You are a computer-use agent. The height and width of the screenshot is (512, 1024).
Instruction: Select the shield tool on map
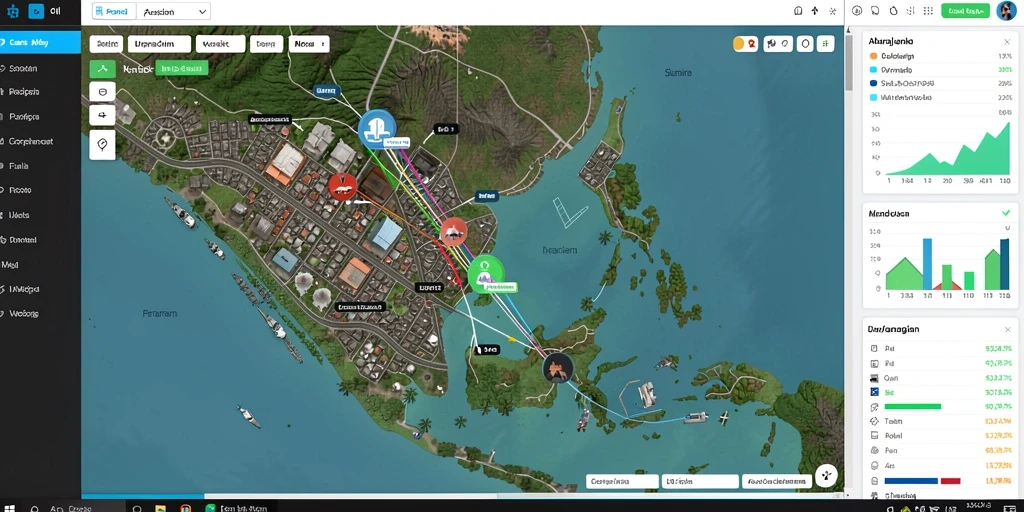103,91
